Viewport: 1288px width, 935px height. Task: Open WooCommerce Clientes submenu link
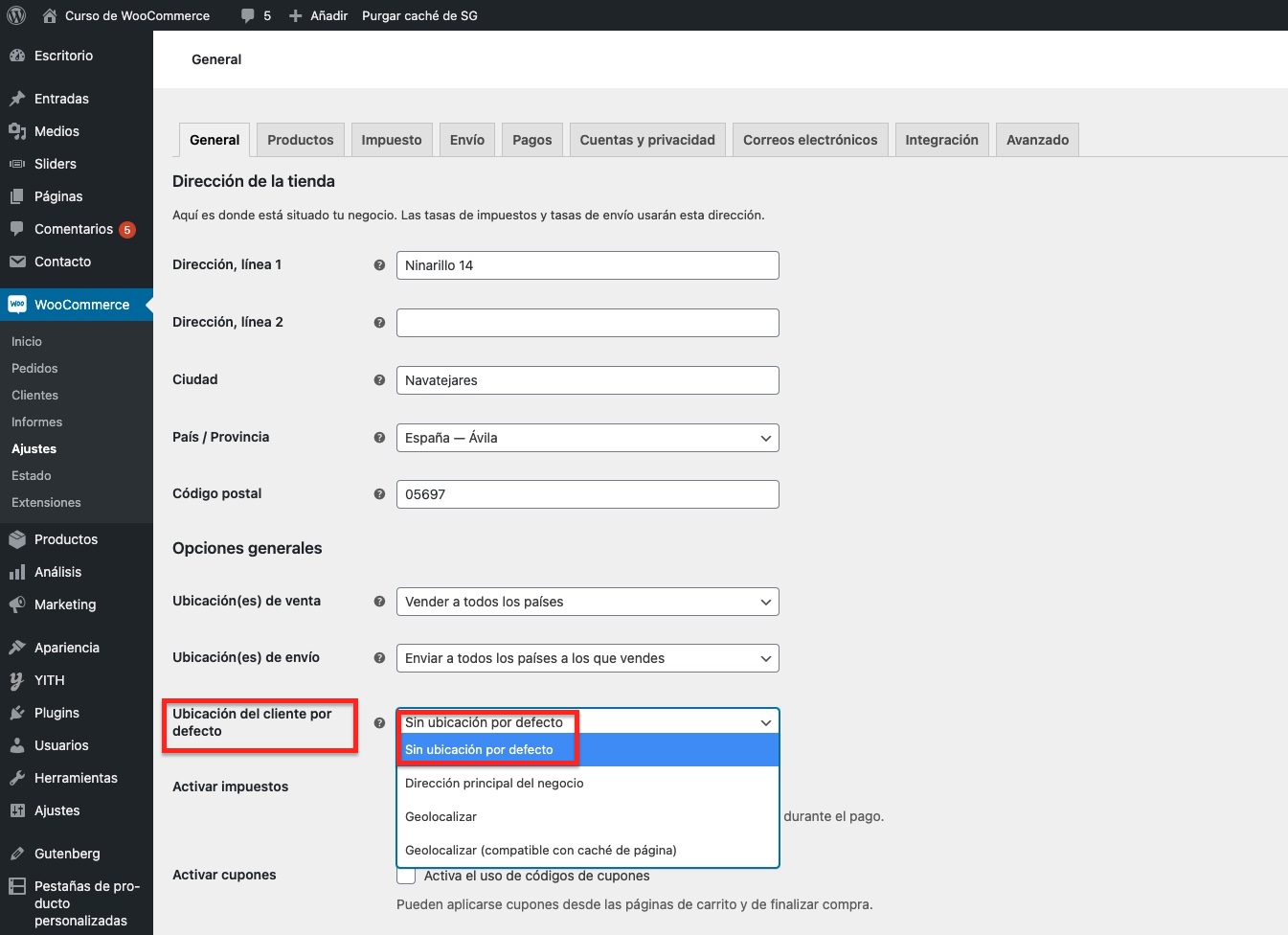(x=34, y=396)
